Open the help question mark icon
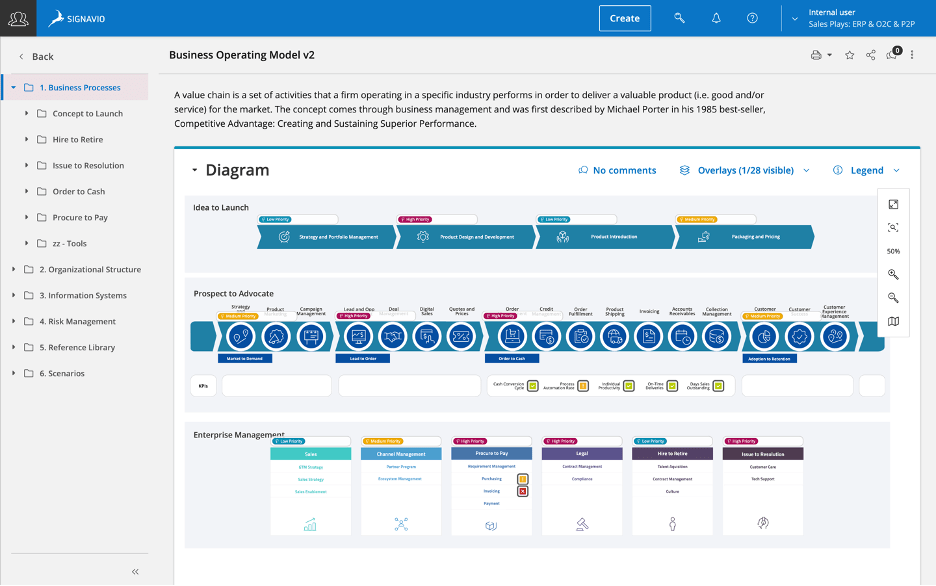Screen dimensions: 936x586 click(752, 18)
